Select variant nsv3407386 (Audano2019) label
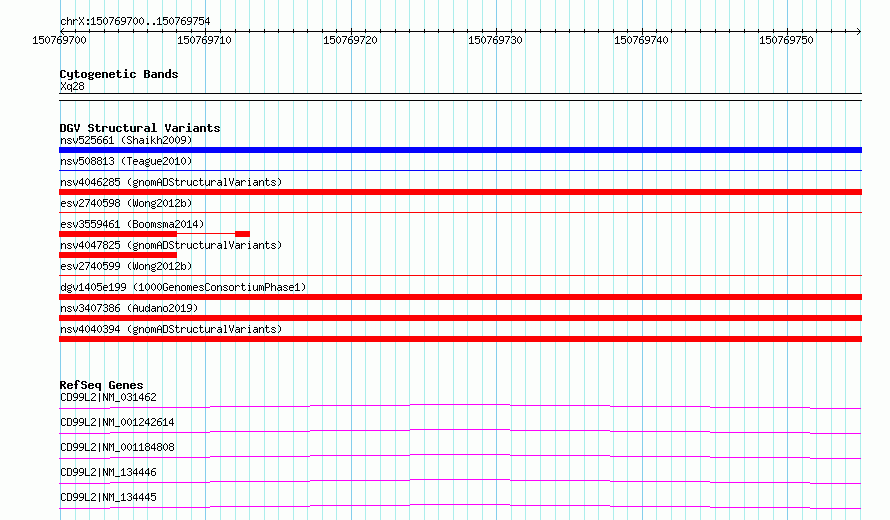890x520 pixels. (x=129, y=308)
